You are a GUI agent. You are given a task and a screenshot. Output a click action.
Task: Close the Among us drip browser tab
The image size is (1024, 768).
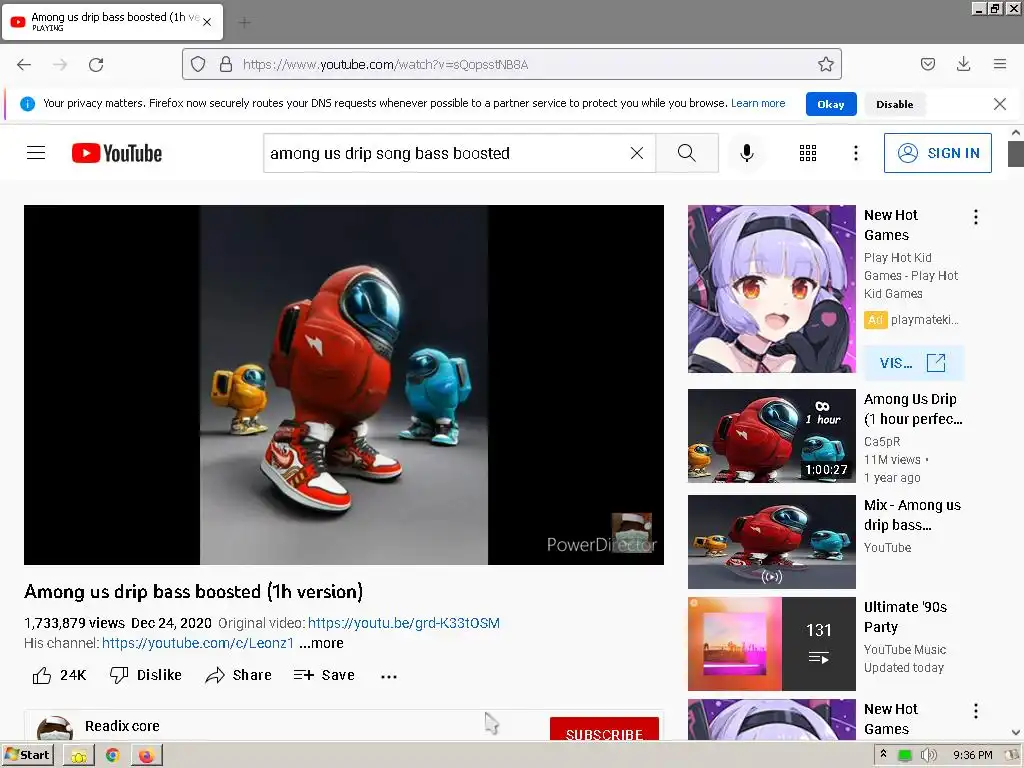point(207,22)
